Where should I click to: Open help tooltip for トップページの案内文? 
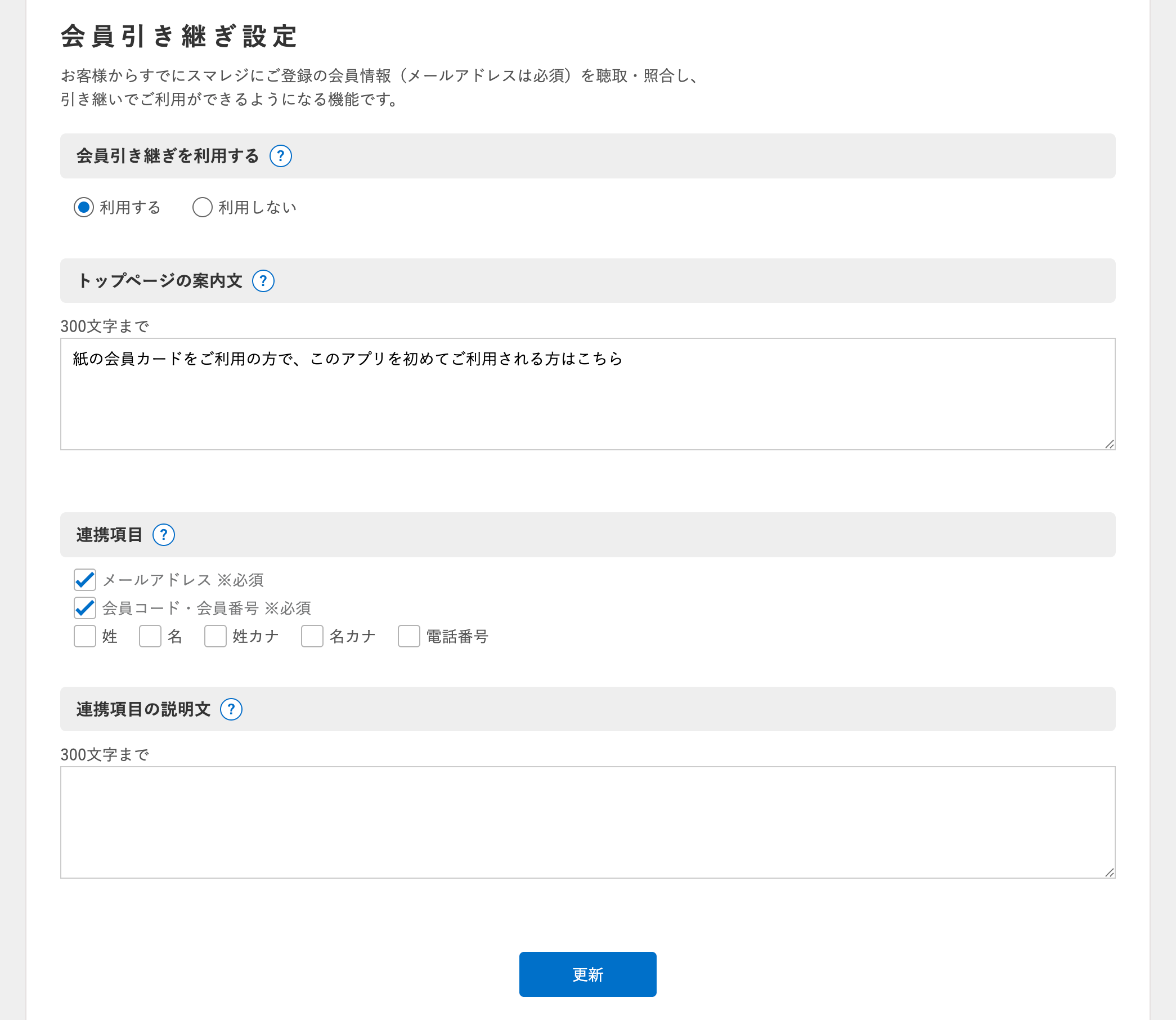pos(263,280)
